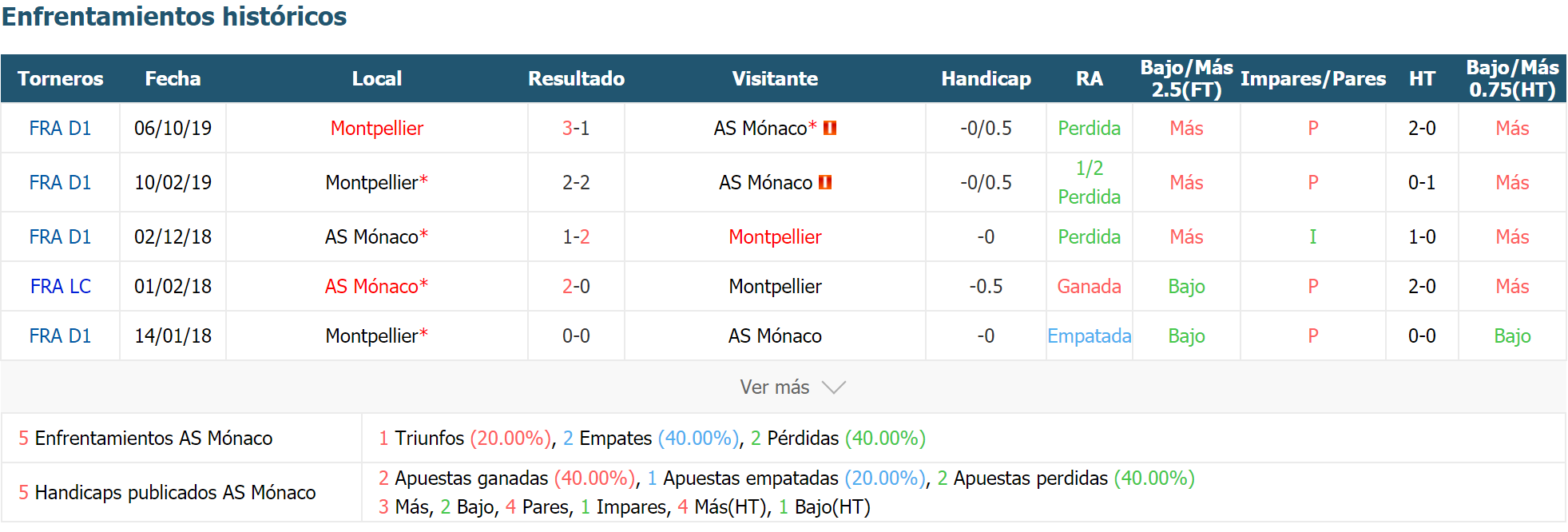Expand the Ver más chevron arrow

click(833, 387)
